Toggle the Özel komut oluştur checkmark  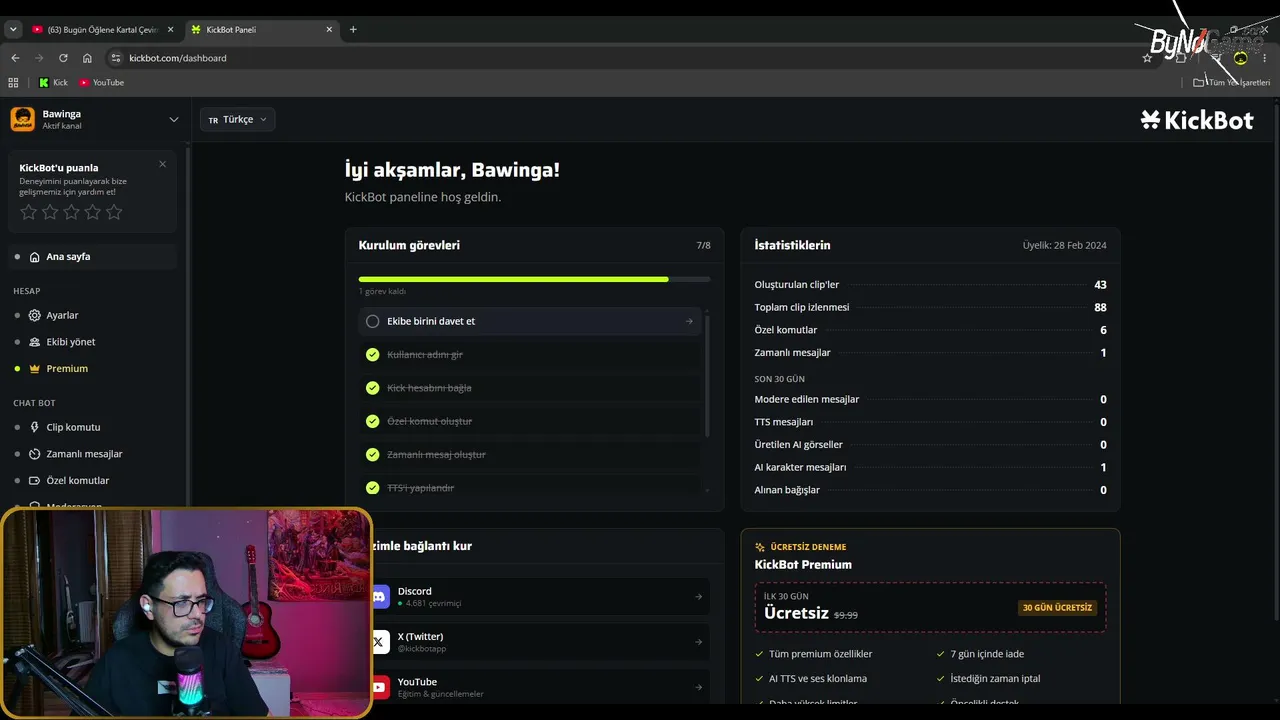coord(373,421)
